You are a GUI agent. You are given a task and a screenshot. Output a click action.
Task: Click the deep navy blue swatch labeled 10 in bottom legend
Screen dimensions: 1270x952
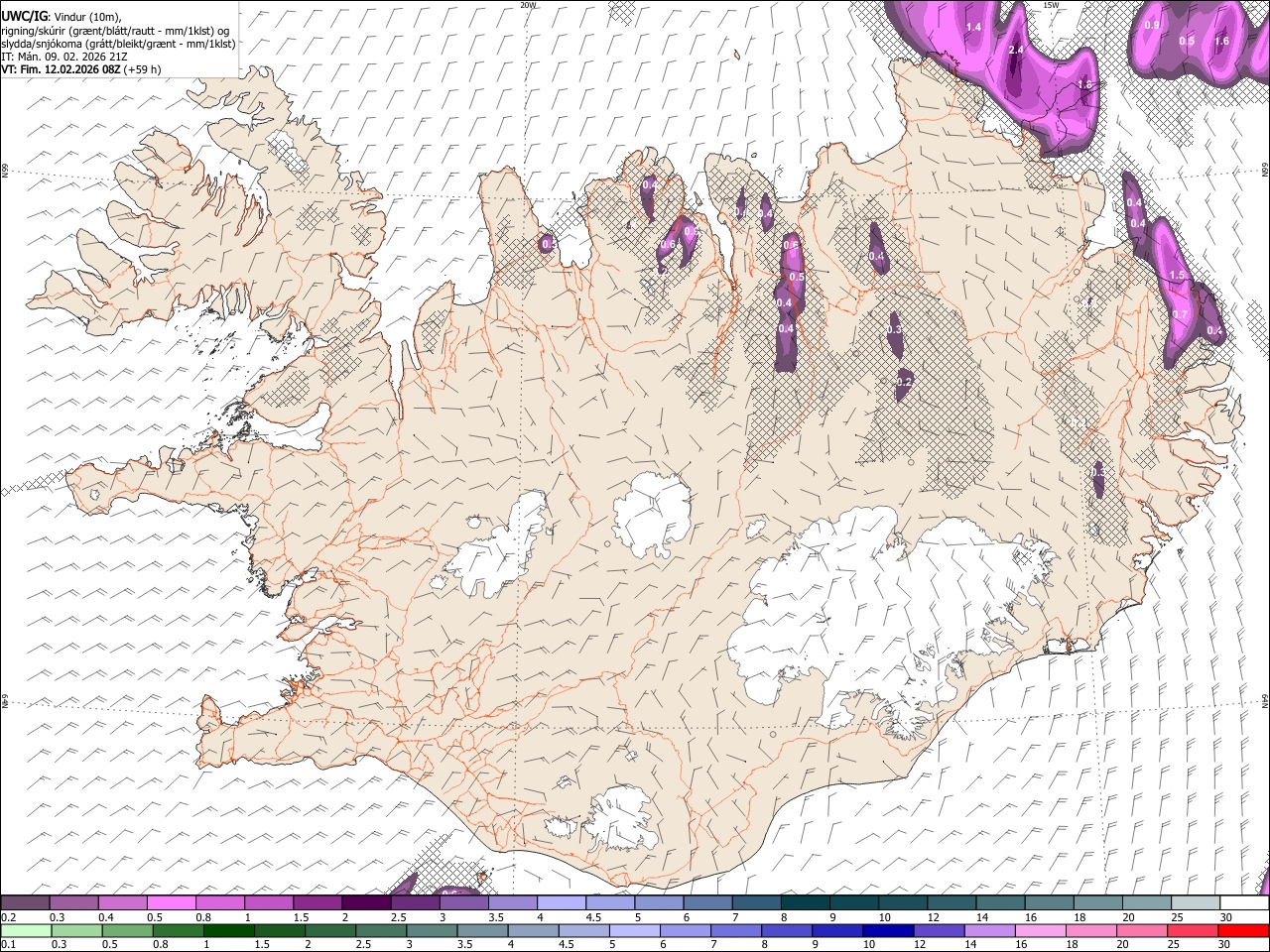click(x=887, y=931)
